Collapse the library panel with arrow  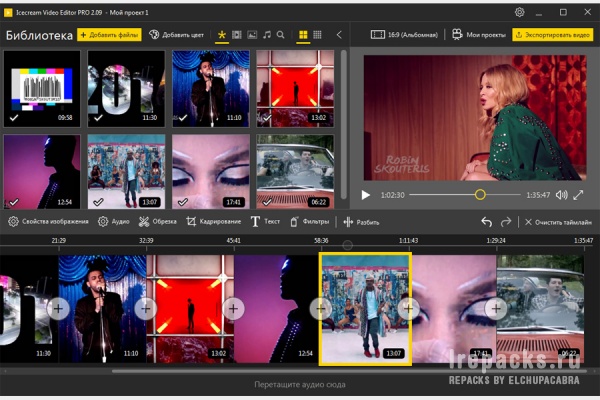pyautogui.click(x=339, y=35)
